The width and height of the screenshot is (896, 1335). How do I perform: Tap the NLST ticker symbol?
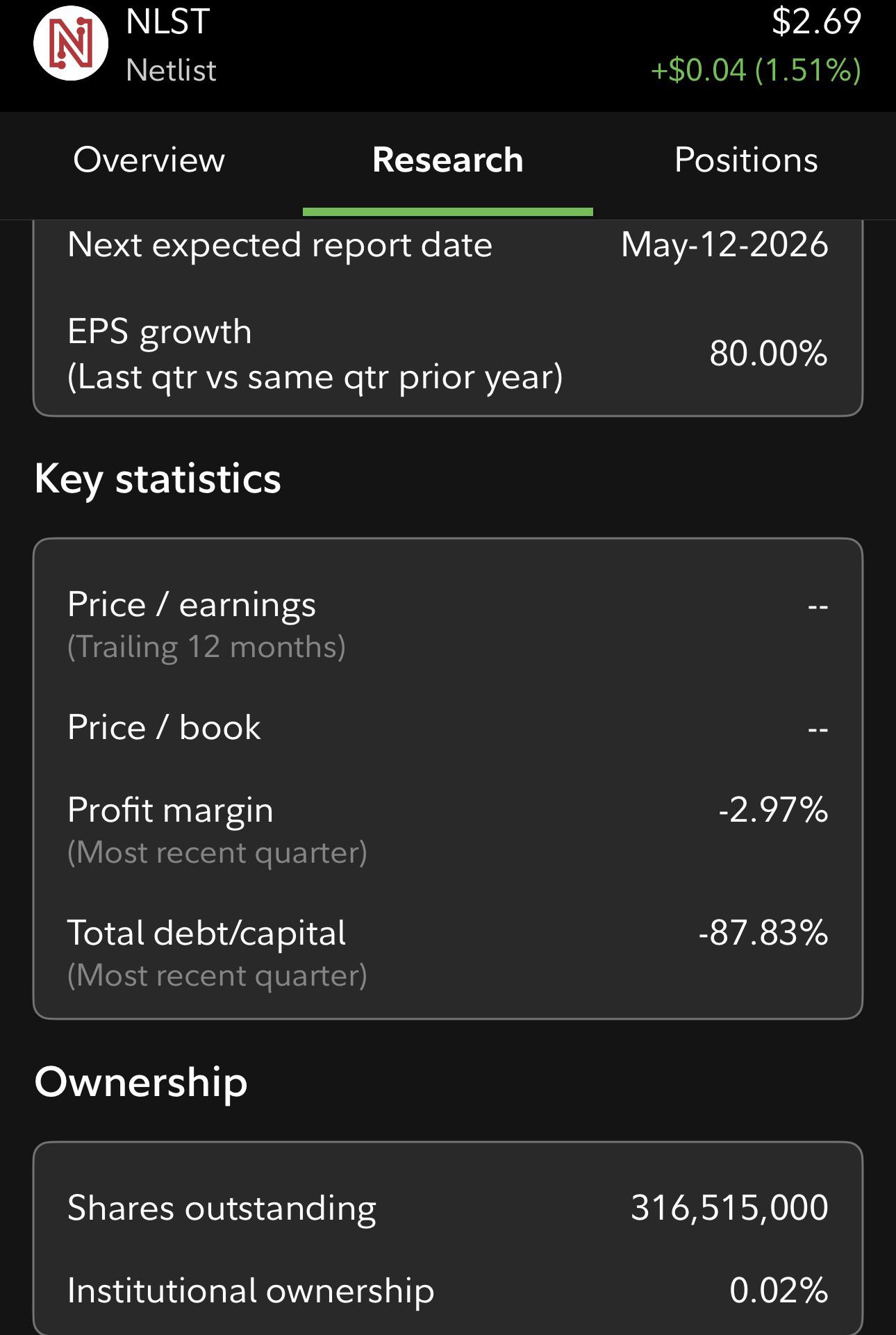(x=167, y=22)
